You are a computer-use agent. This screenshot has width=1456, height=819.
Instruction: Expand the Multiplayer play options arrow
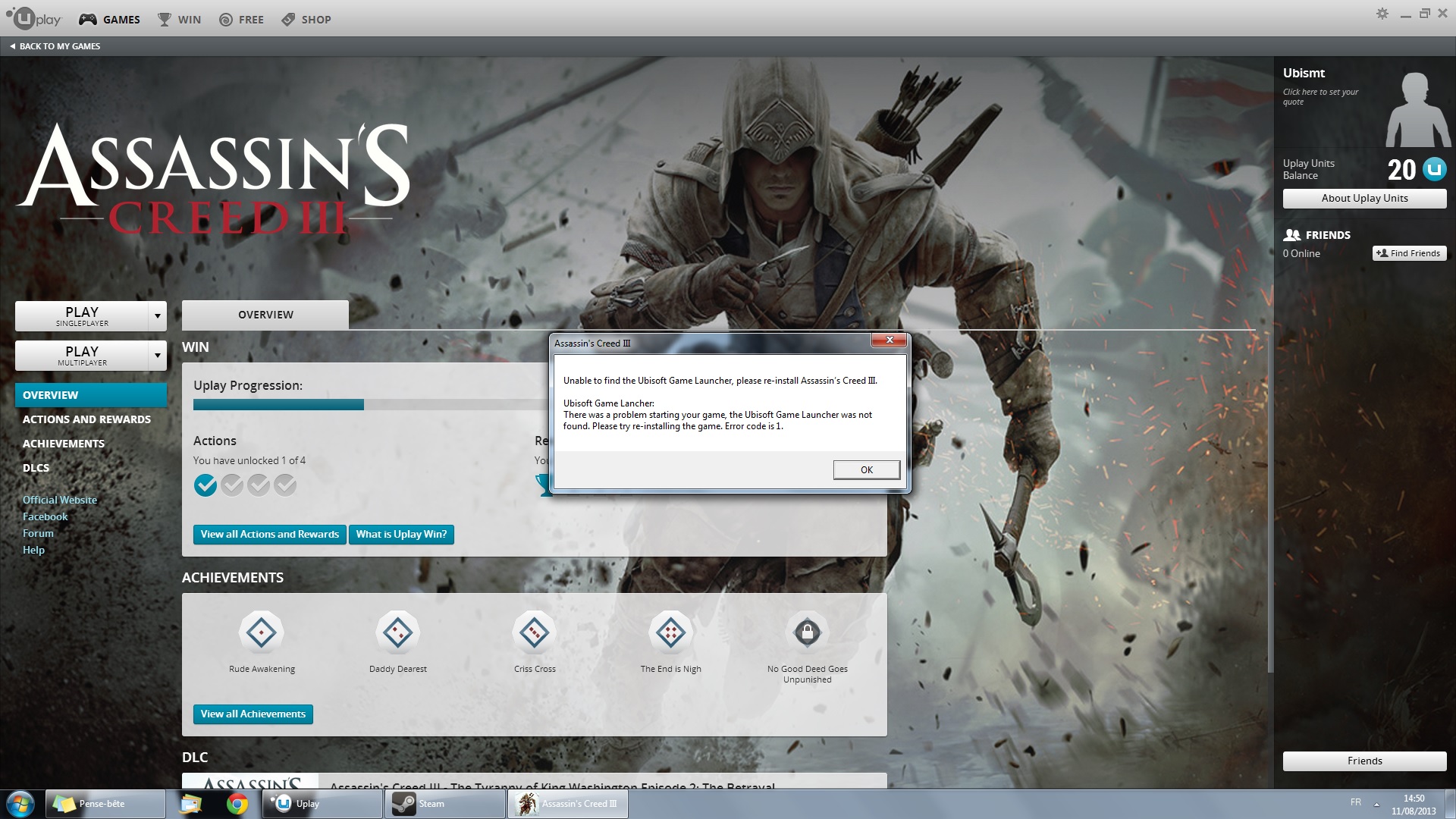[158, 356]
